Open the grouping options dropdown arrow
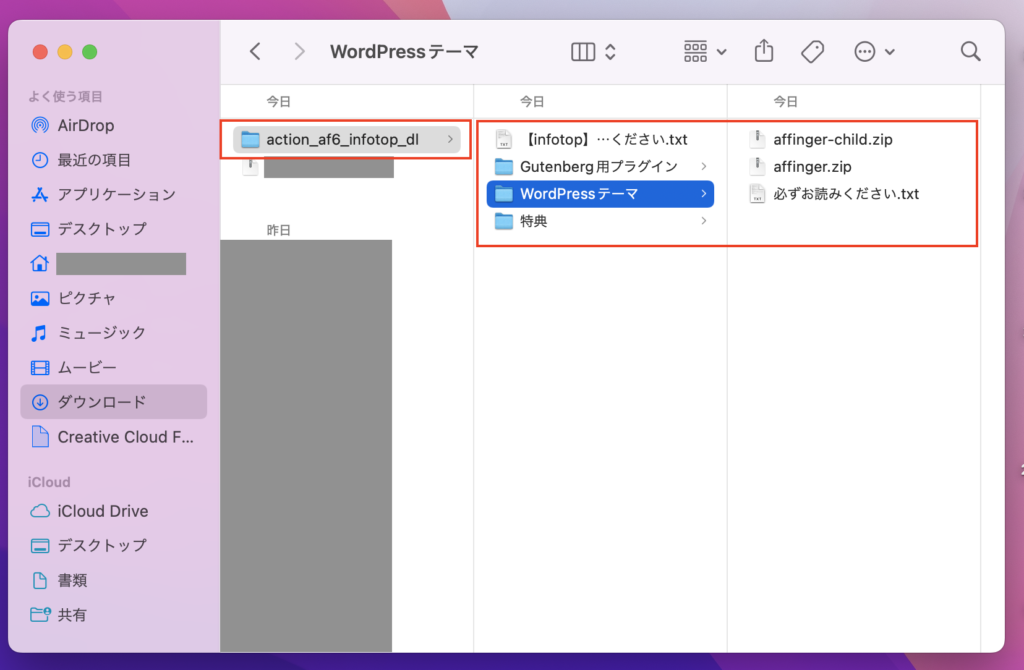Image resolution: width=1024 pixels, height=670 pixels. (721, 52)
